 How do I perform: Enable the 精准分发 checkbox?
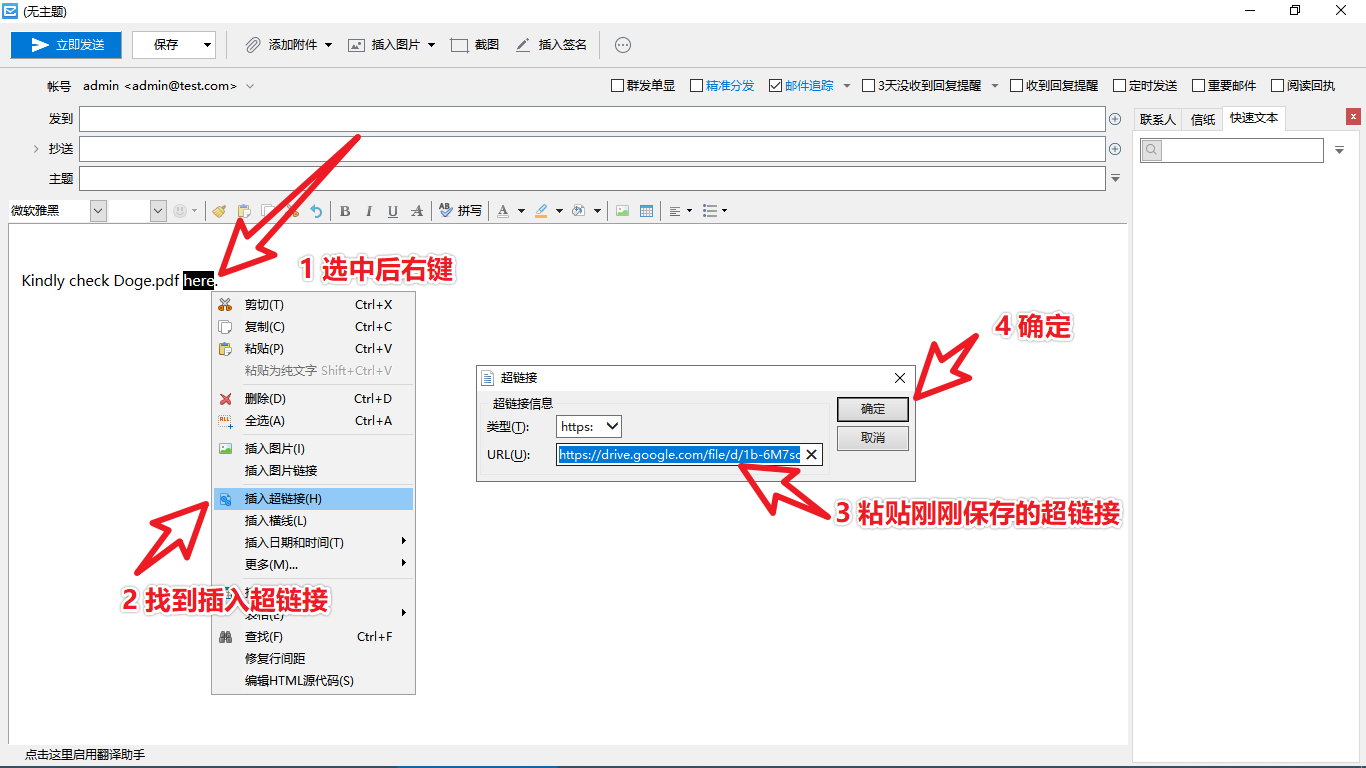[696, 86]
